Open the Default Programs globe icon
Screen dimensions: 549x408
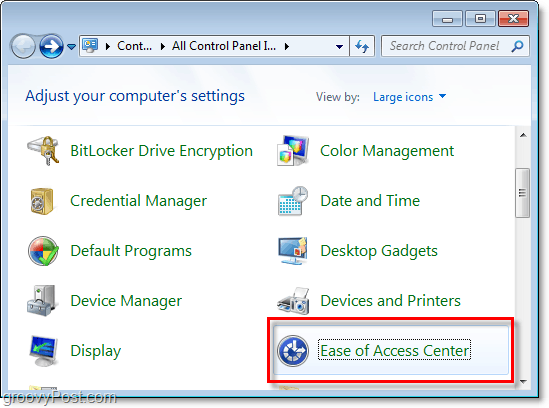(43, 251)
